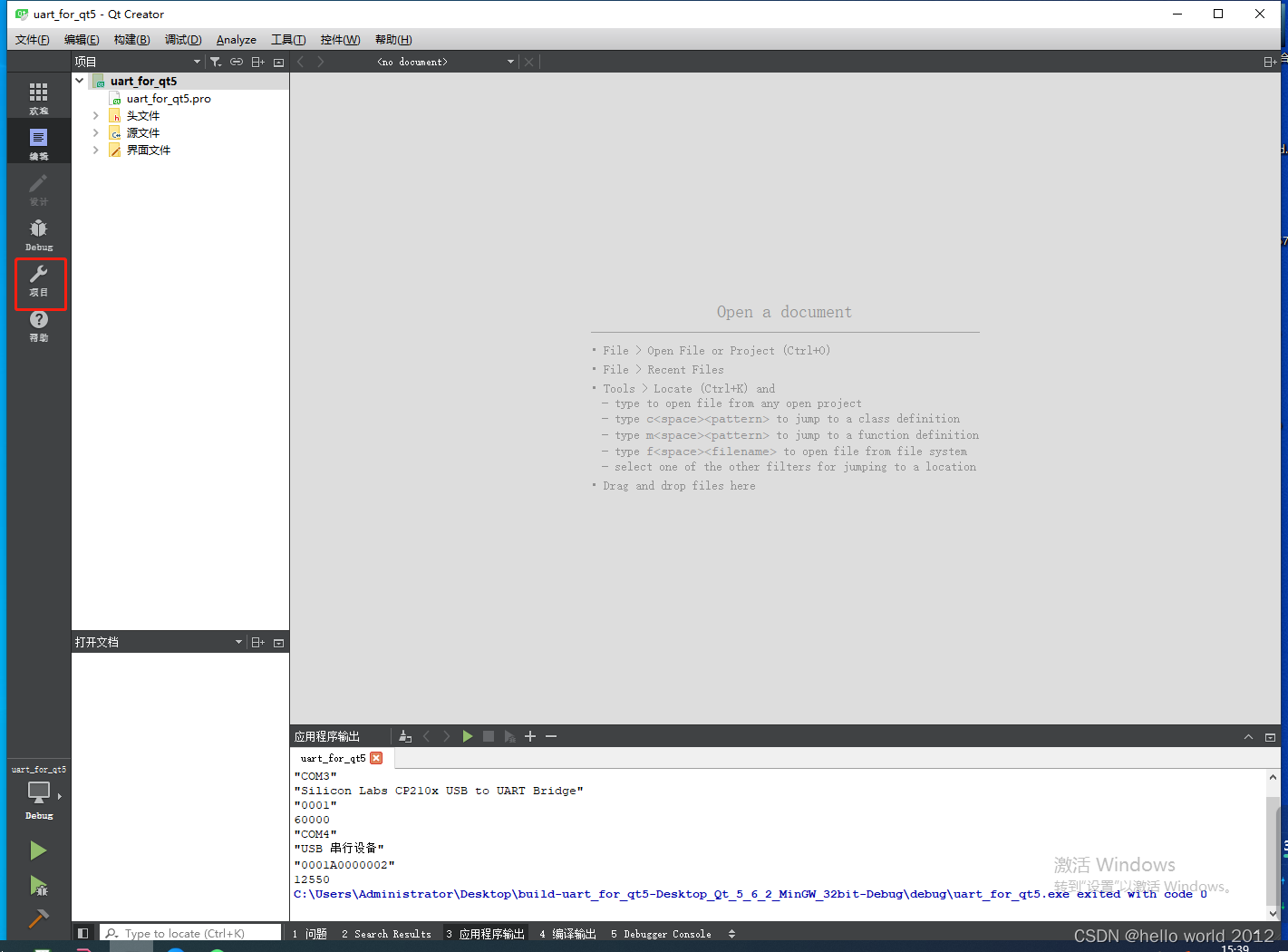Expand the 界面文件 folder
The image size is (1288, 952).
click(96, 150)
